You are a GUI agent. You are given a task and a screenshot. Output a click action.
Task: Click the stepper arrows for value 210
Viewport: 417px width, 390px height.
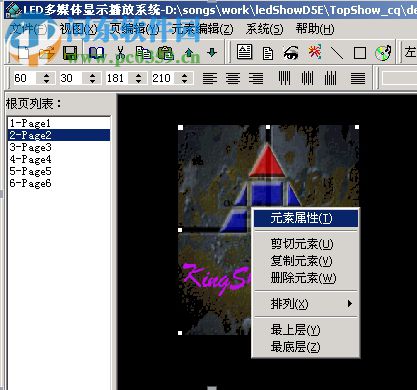(185, 78)
